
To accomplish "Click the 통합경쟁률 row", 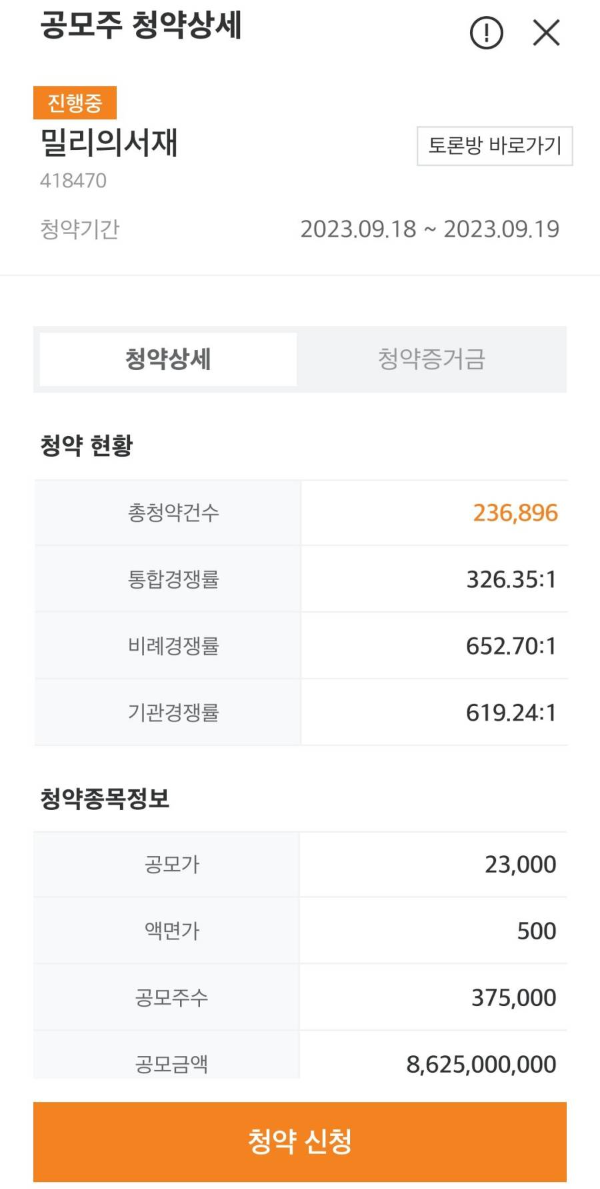I will 300,578.
